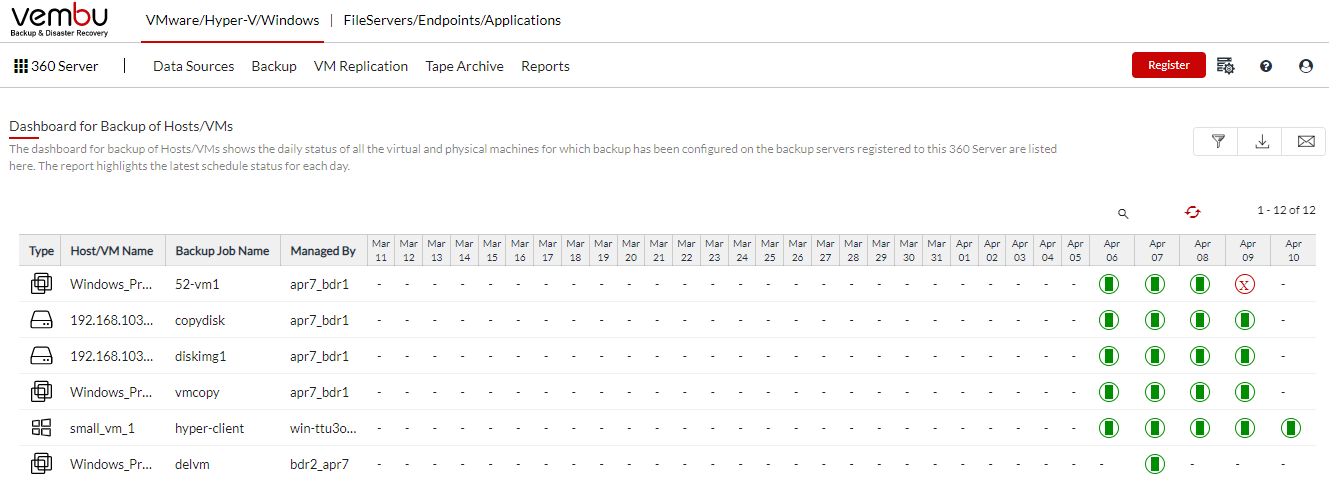Screen dimensions: 1329x480
Task: Sort by Host/VM Name column header
Action: pos(112,251)
